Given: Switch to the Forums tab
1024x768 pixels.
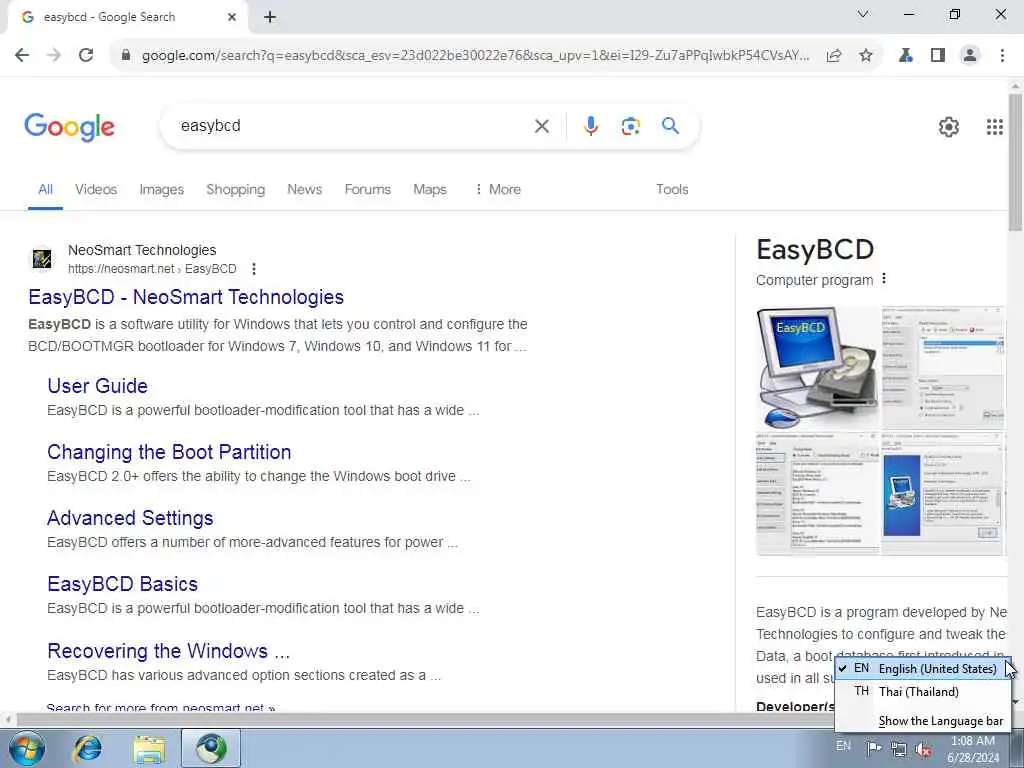Looking at the screenshot, I should pos(368,189).
